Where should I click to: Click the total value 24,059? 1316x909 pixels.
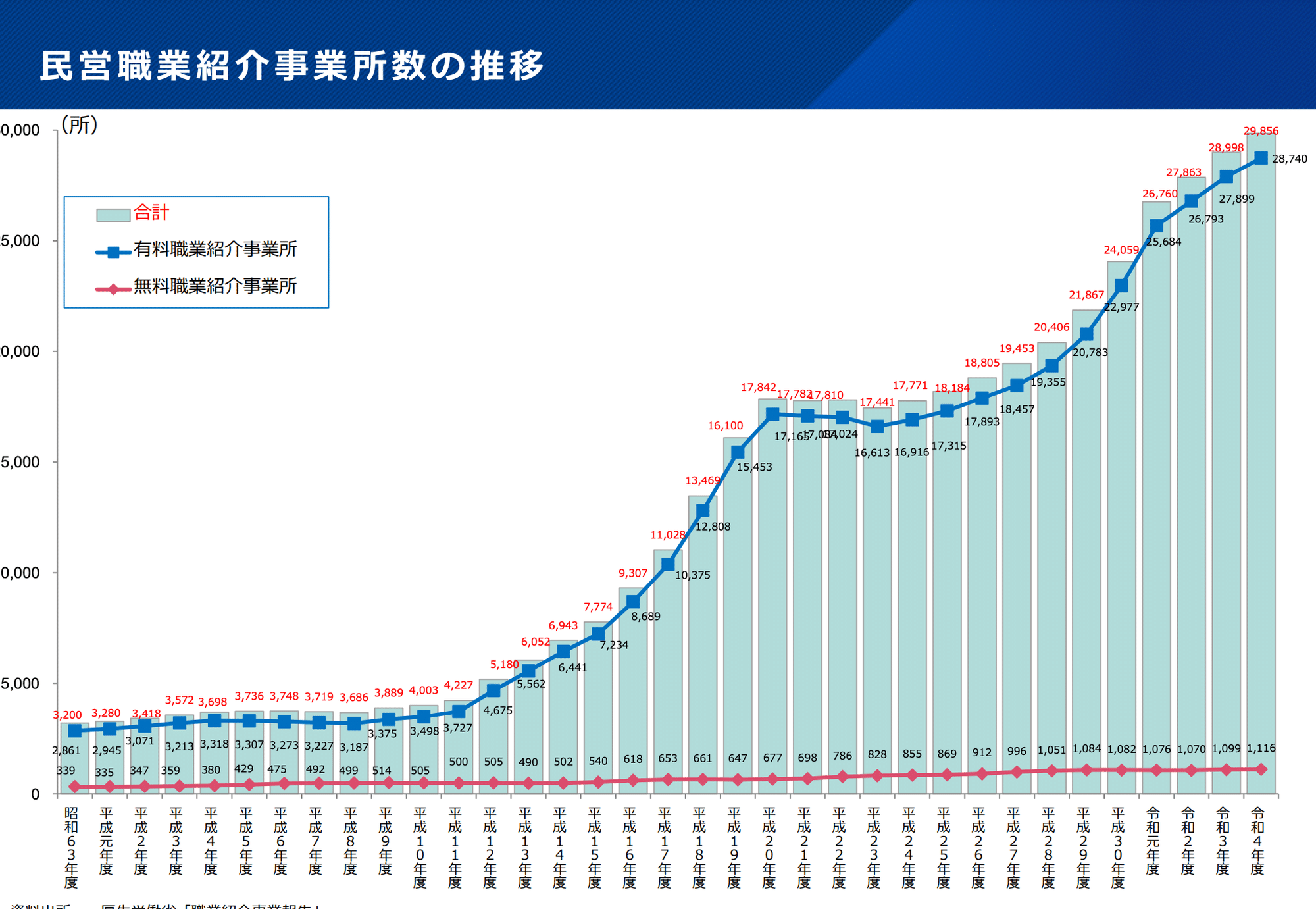[1121, 250]
